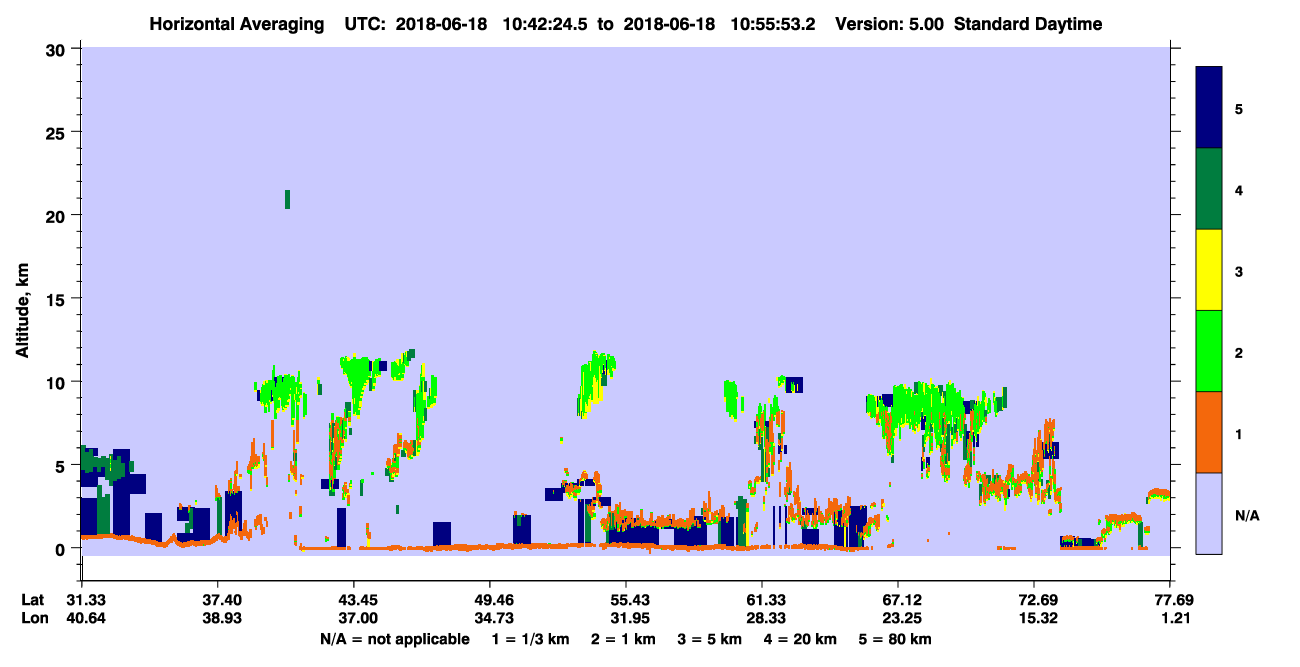This screenshot has width=1300, height=667.
Task: Click the 'Version: 5.00' text in title
Action: 888,24
